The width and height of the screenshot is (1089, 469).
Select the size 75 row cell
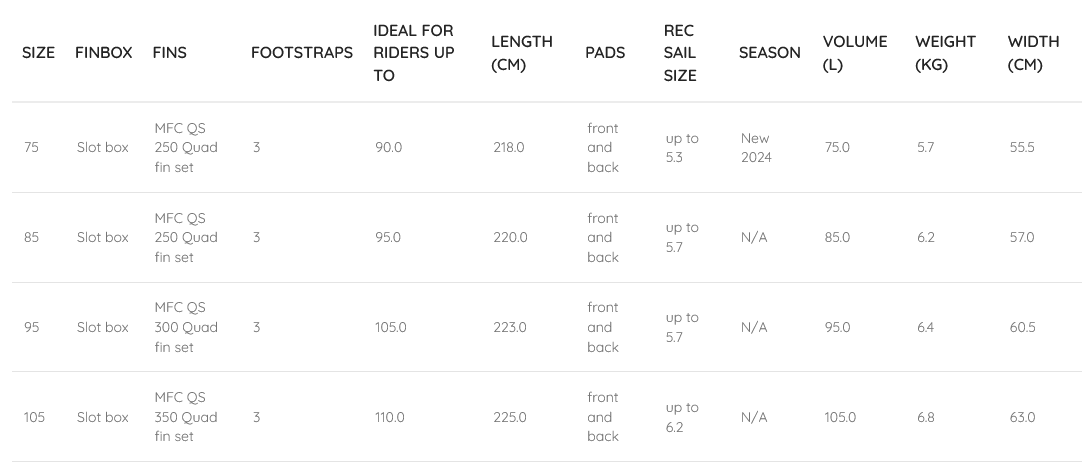click(x=32, y=148)
